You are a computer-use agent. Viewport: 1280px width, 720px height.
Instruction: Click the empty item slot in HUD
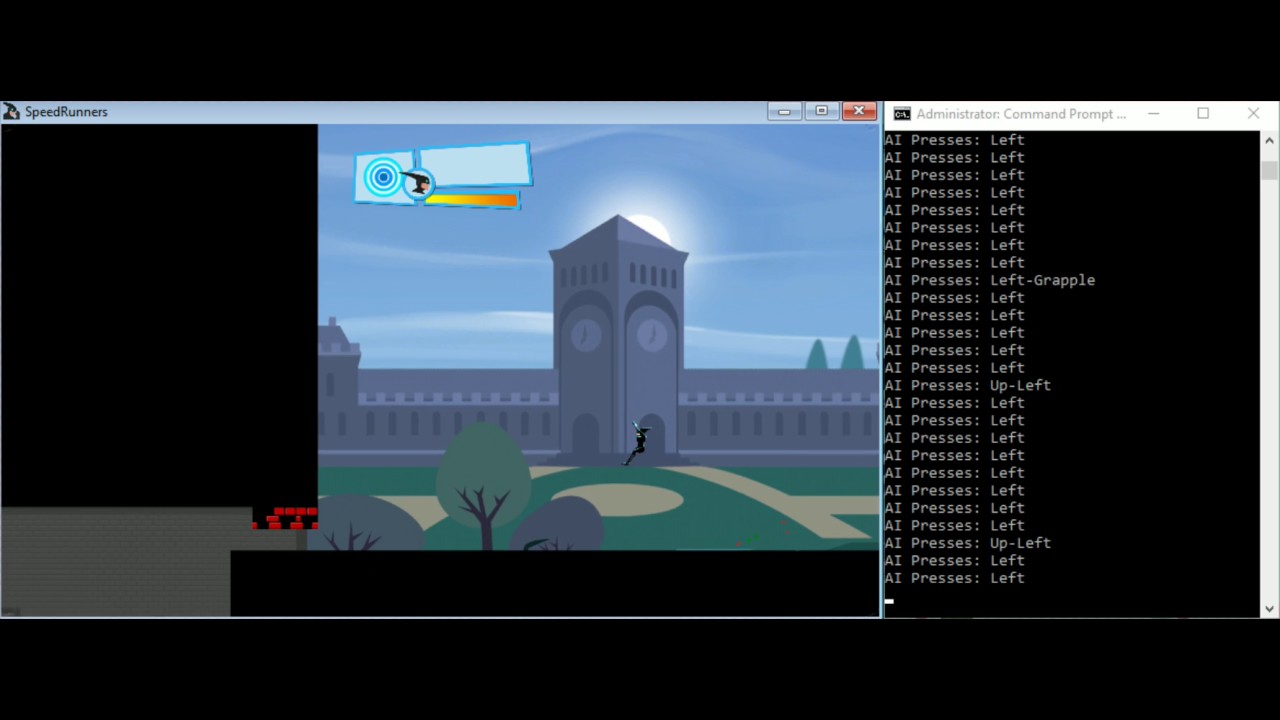474,165
